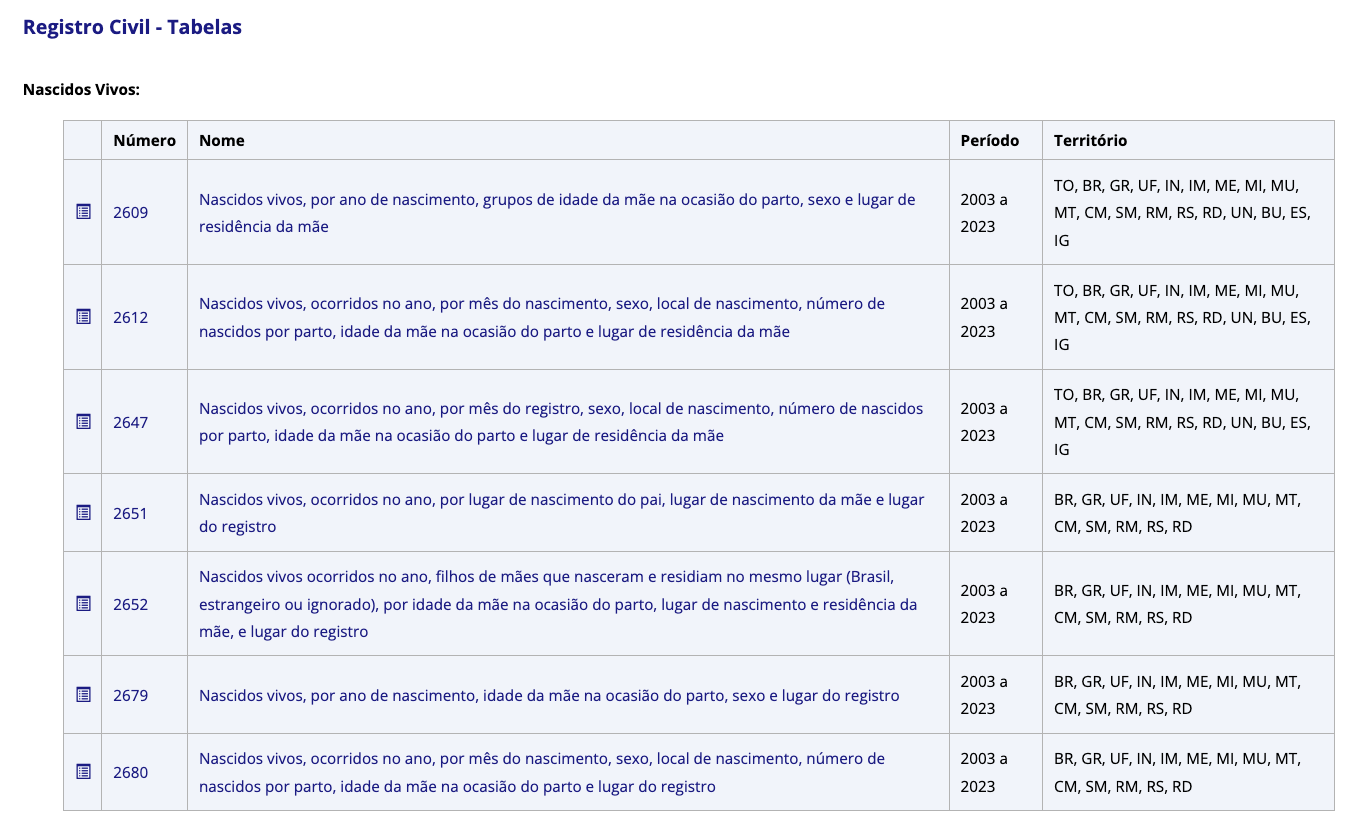Viewport: 1352px width, 821px height.
Task: Open the 2652 number link
Action: point(130,605)
